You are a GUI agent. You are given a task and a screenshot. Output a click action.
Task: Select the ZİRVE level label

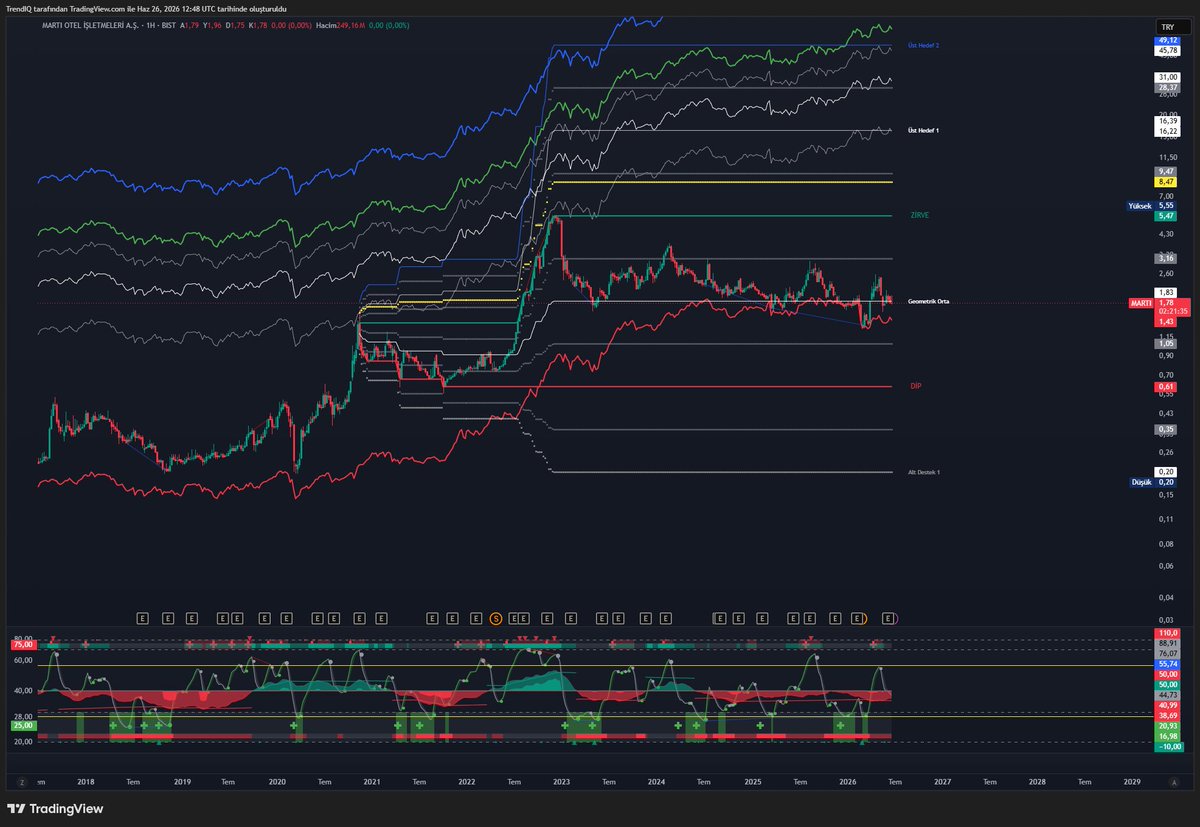(919, 215)
